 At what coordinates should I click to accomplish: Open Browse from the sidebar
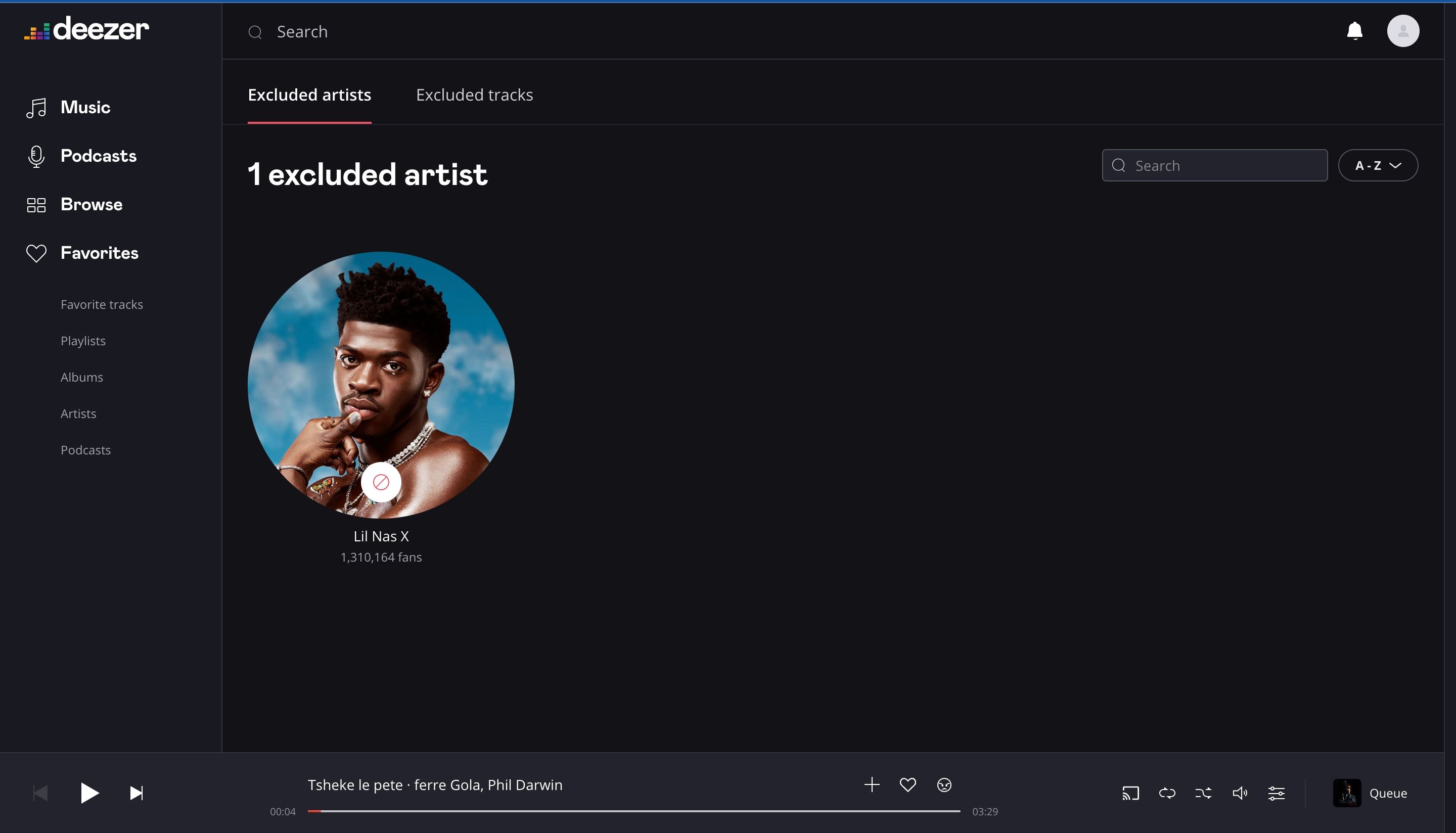(91, 204)
